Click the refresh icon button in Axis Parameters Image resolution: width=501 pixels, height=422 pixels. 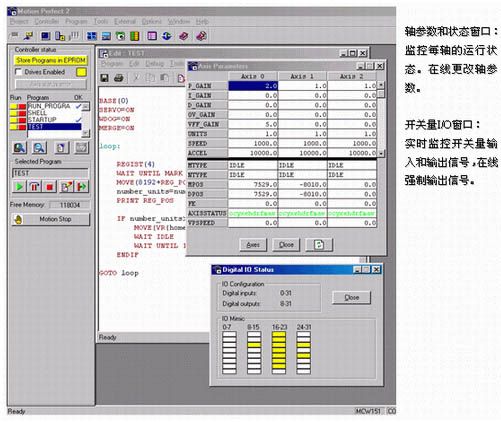click(x=319, y=245)
